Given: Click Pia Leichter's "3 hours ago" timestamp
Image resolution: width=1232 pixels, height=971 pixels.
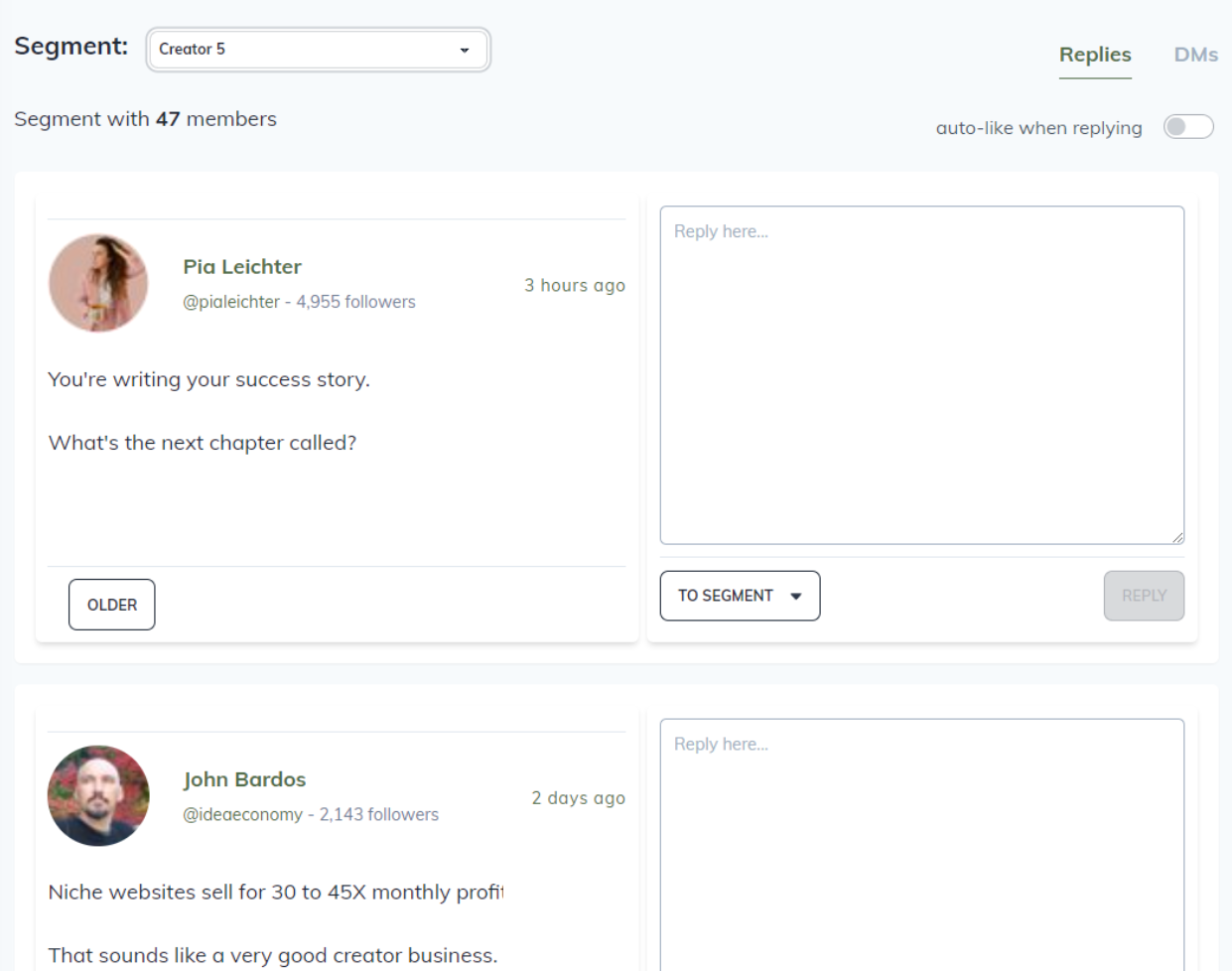Looking at the screenshot, I should coord(575,286).
